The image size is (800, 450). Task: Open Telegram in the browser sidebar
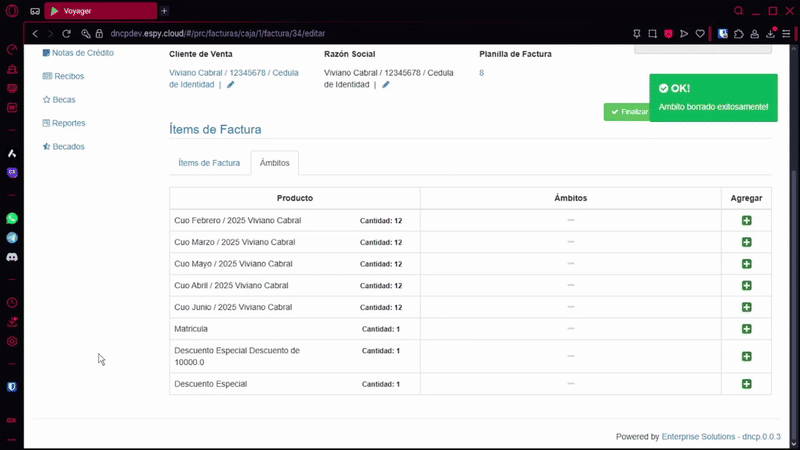tap(12, 238)
